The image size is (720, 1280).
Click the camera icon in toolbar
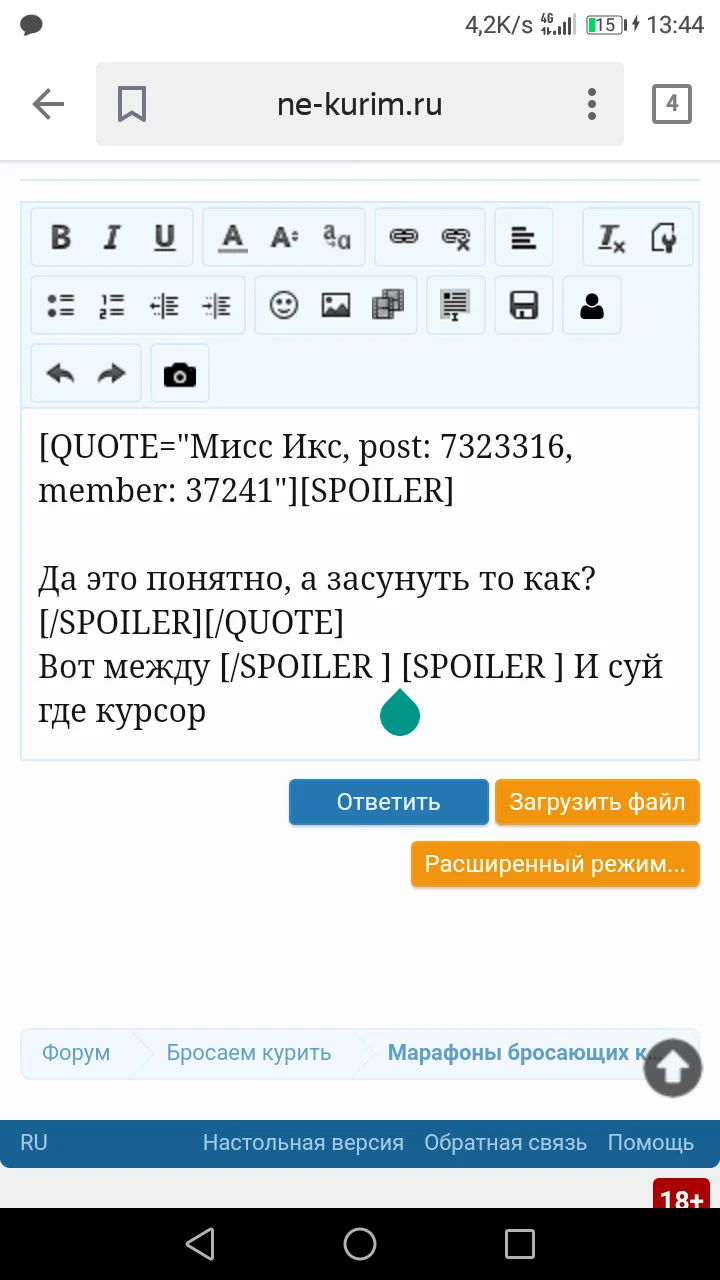click(180, 374)
